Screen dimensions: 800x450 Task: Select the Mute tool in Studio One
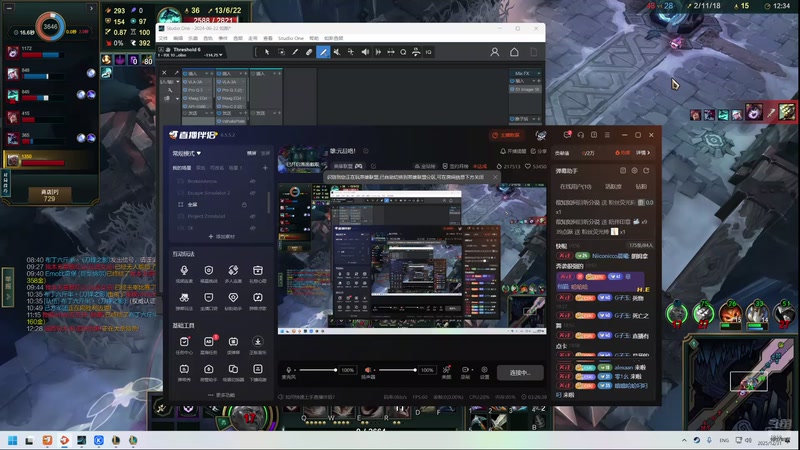(x=337, y=52)
